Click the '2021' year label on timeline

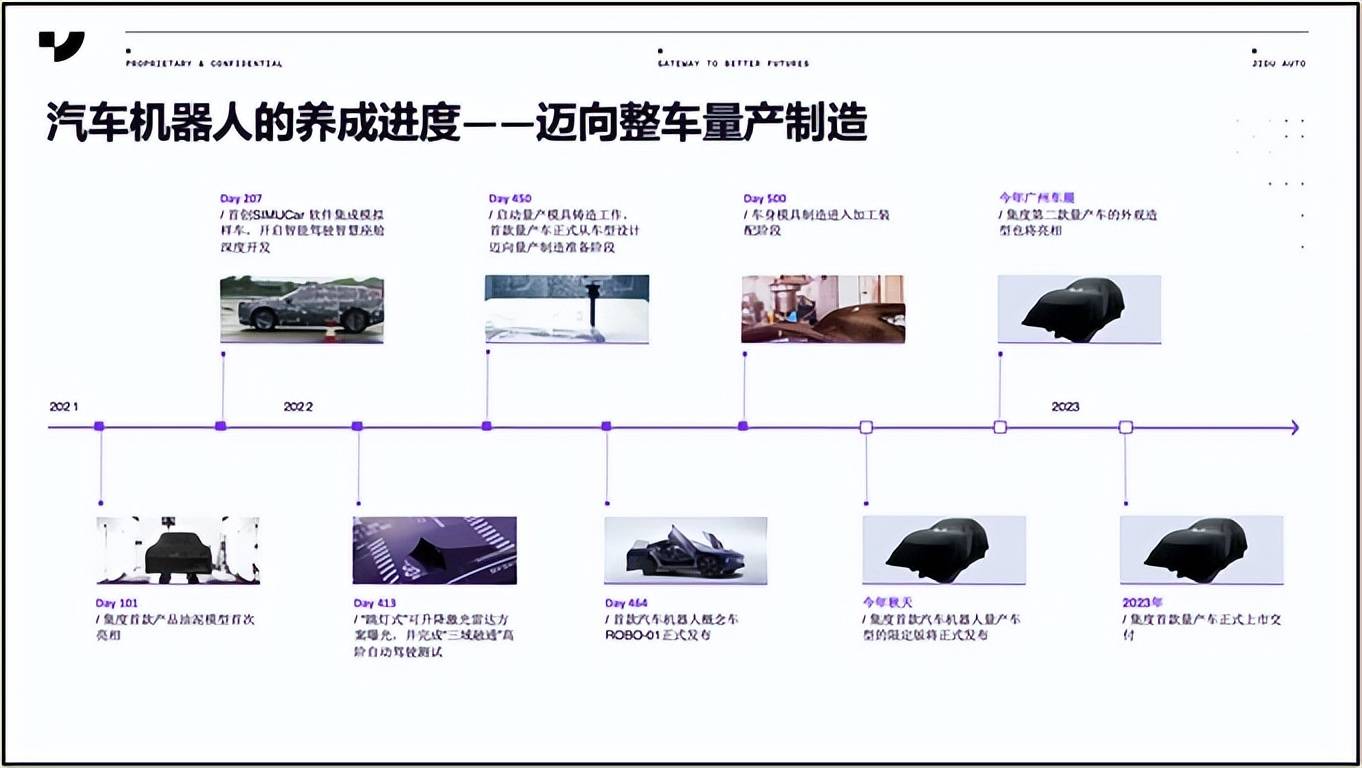(x=64, y=407)
